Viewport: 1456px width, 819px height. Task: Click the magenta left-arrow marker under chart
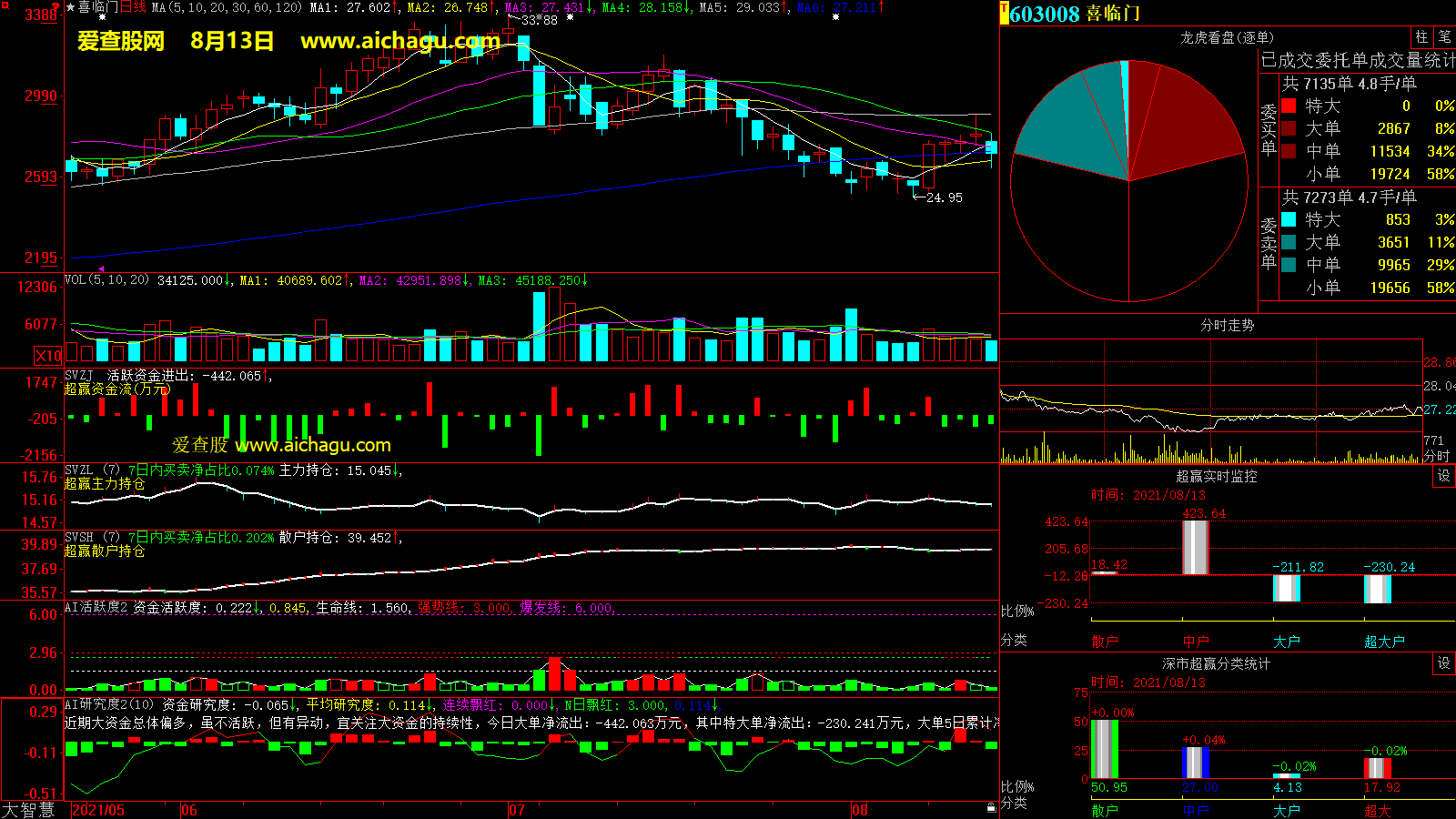(100, 268)
